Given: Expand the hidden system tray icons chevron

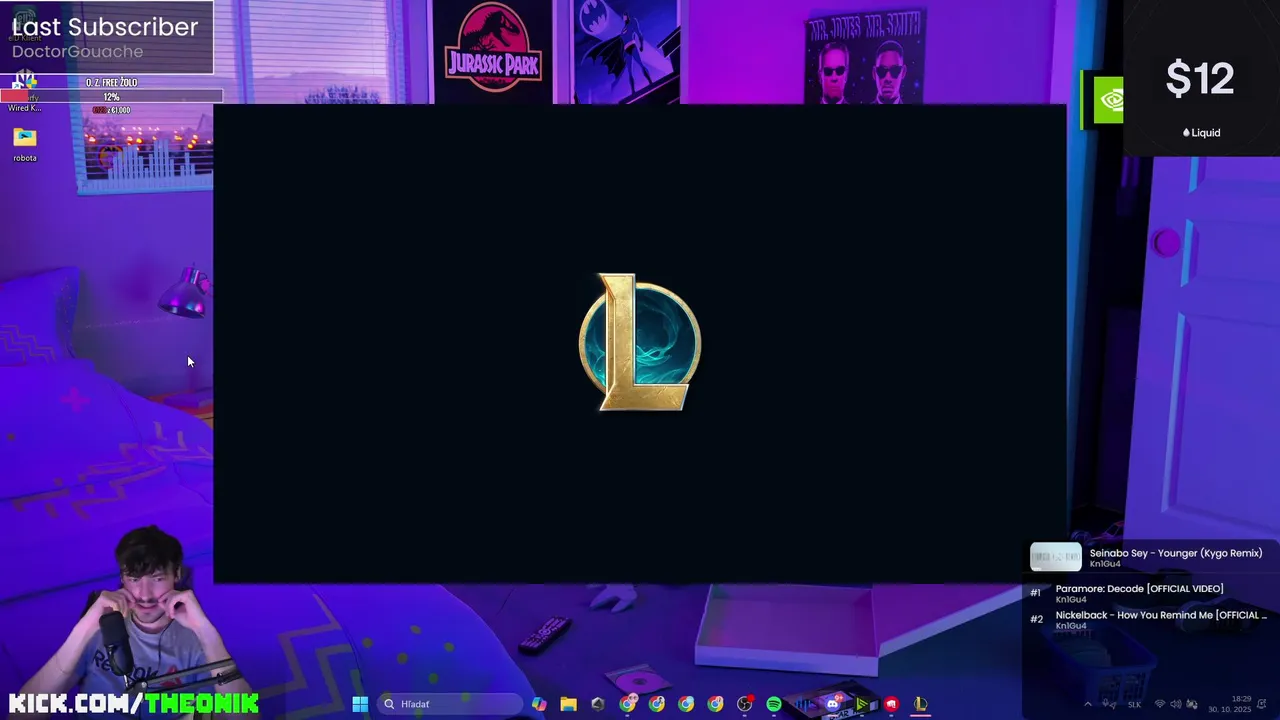Looking at the screenshot, I should coord(1088,704).
